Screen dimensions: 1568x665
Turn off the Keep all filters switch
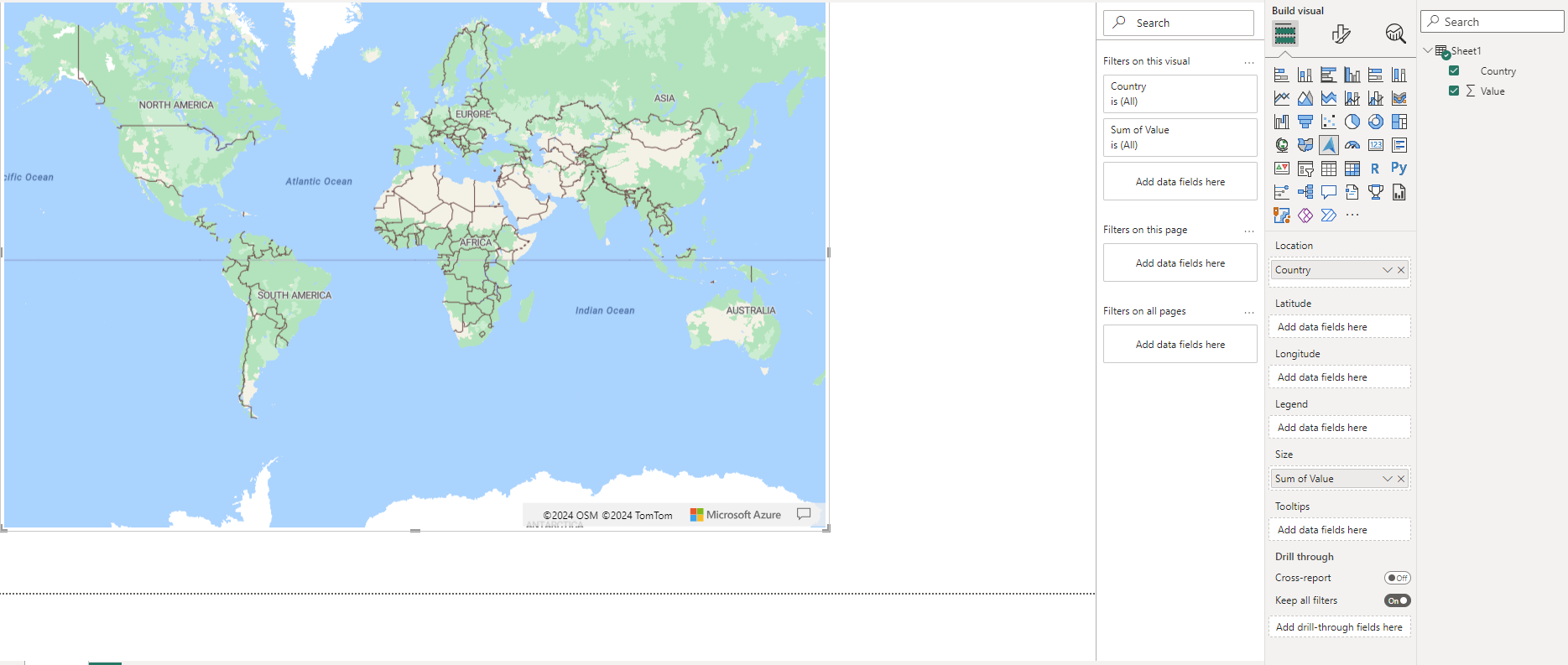pyautogui.click(x=1397, y=600)
